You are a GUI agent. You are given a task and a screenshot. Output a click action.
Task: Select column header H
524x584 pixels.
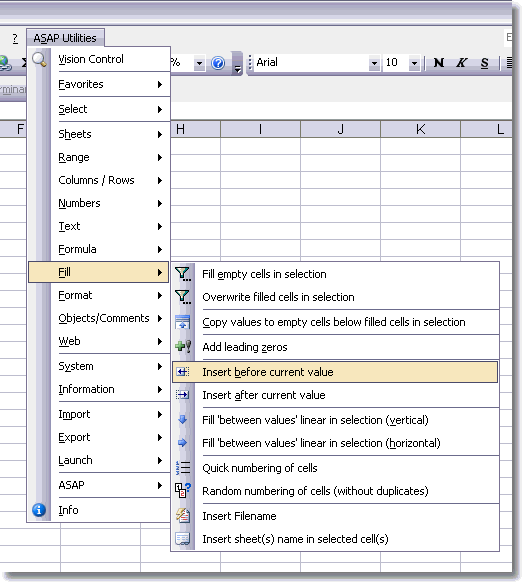pos(196,129)
